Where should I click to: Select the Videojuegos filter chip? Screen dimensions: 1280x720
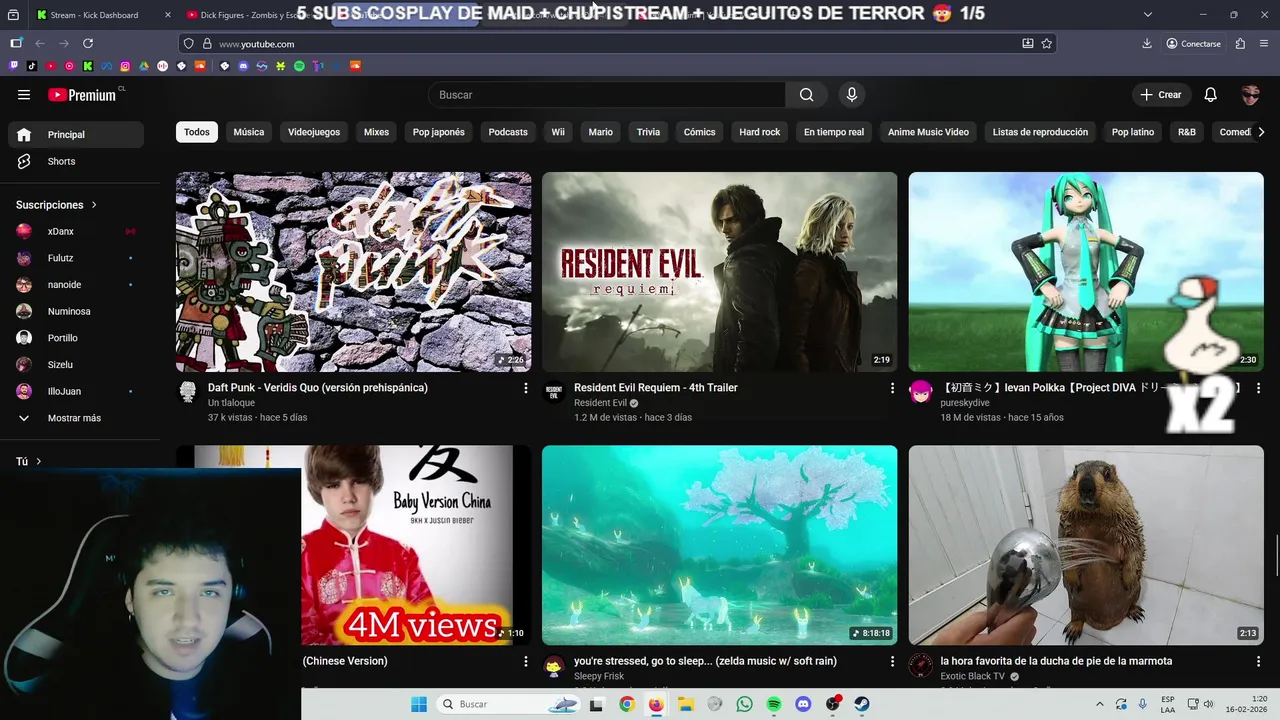(x=314, y=132)
